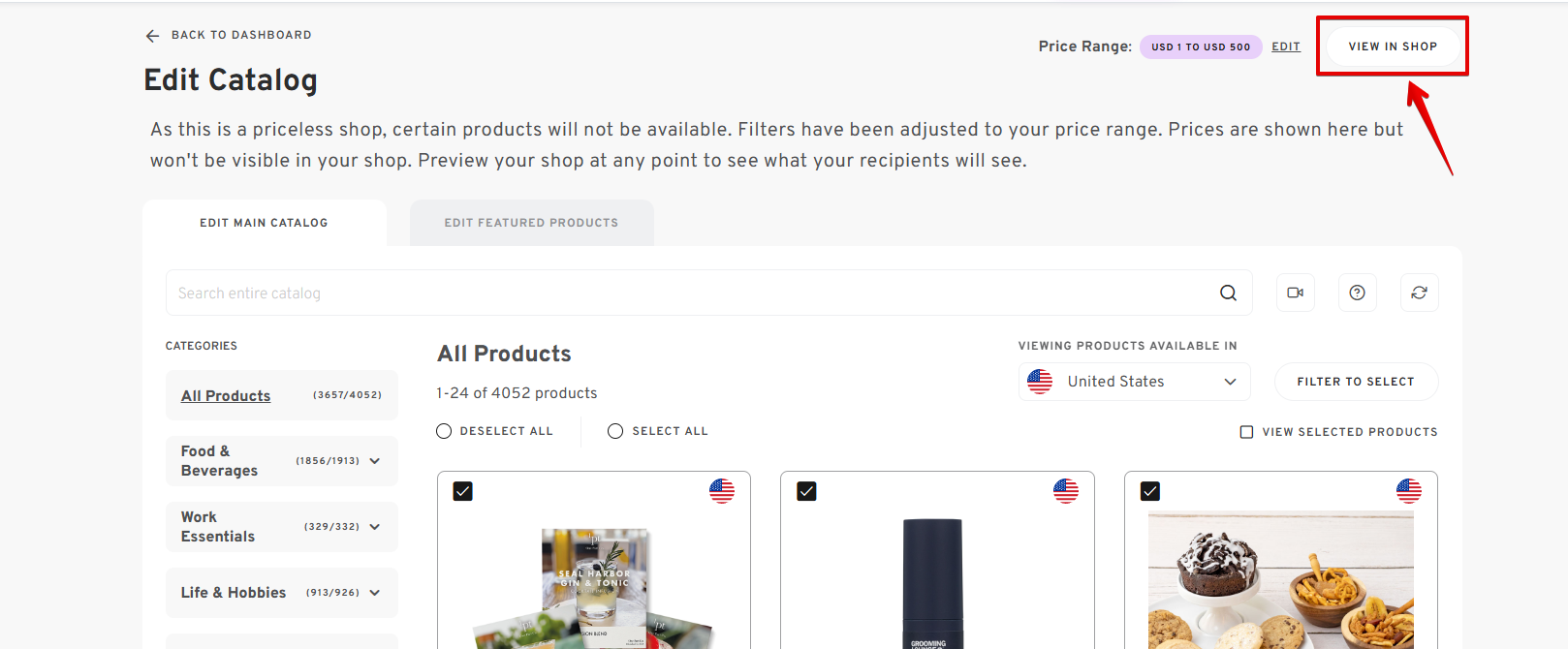Open the video tutorial camera icon
1568x649 pixels.
1295,293
